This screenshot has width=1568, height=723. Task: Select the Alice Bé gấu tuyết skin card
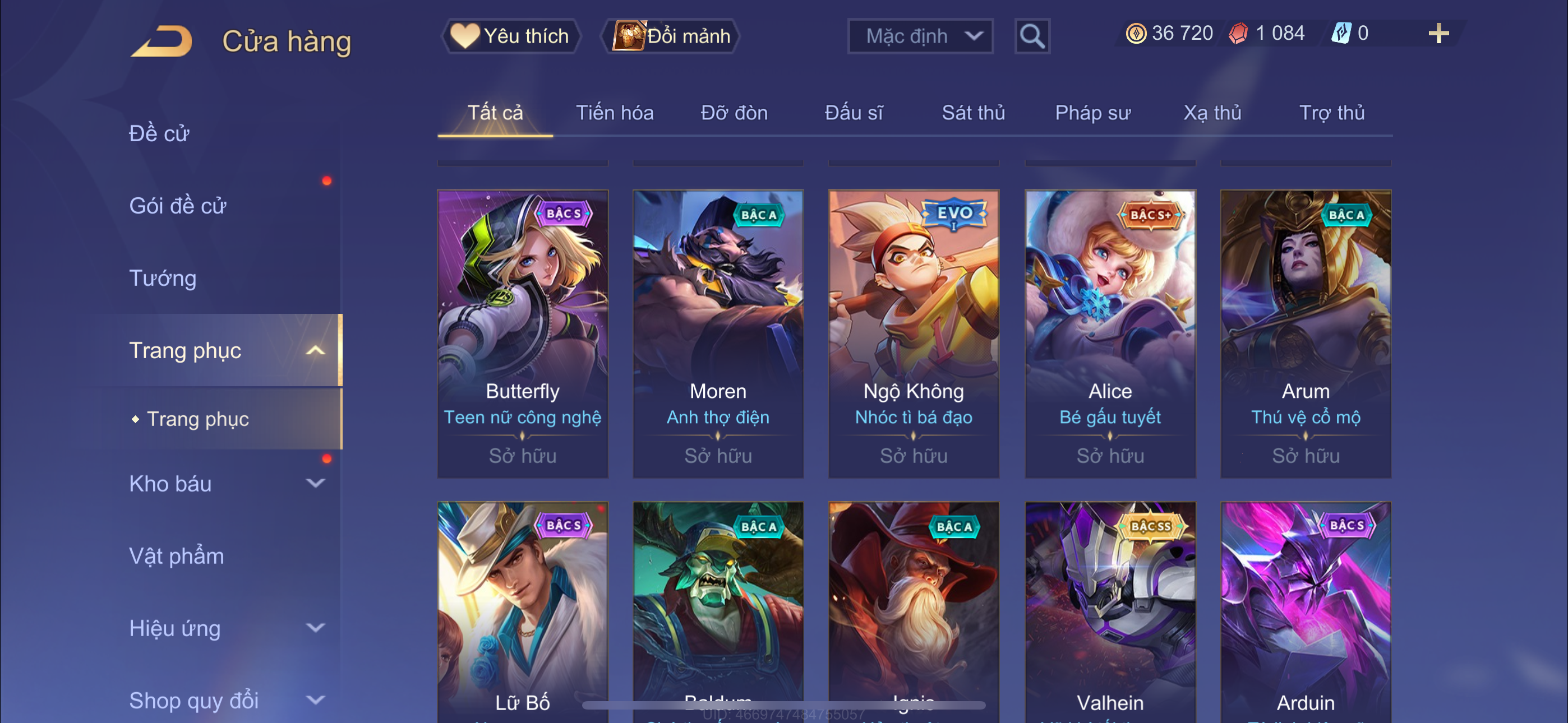(1110, 333)
